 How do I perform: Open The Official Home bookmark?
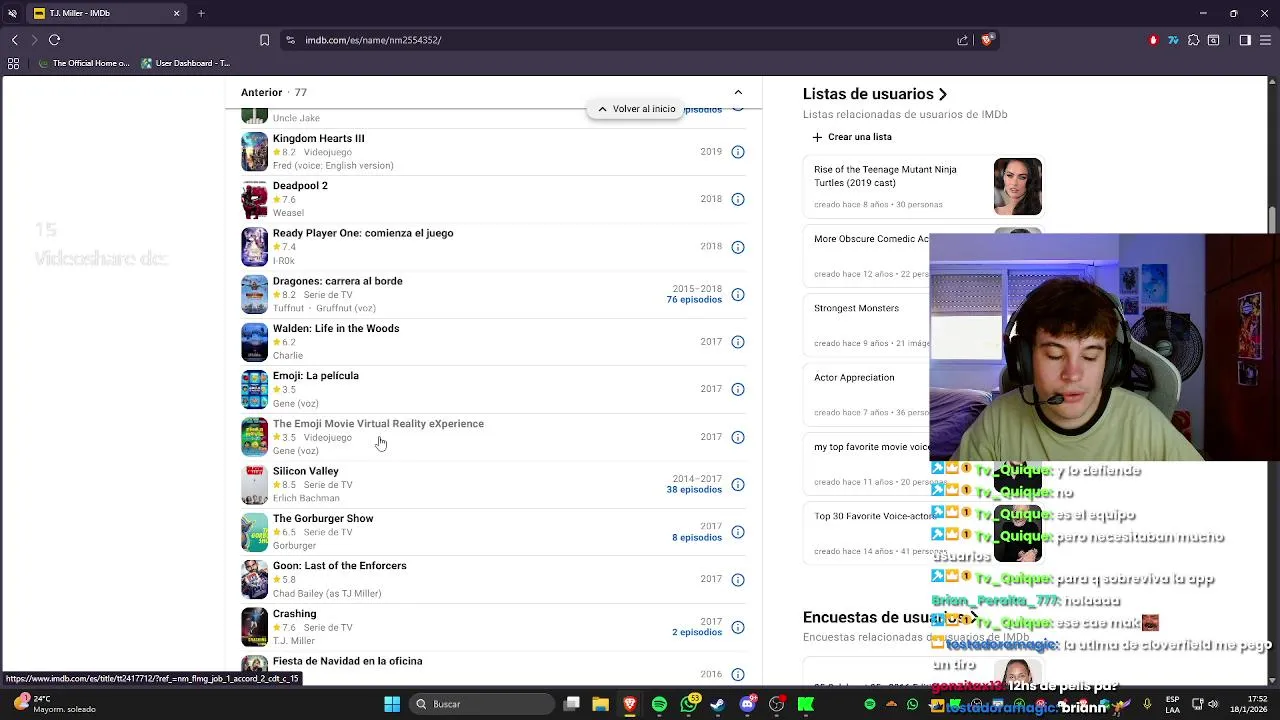85,63
